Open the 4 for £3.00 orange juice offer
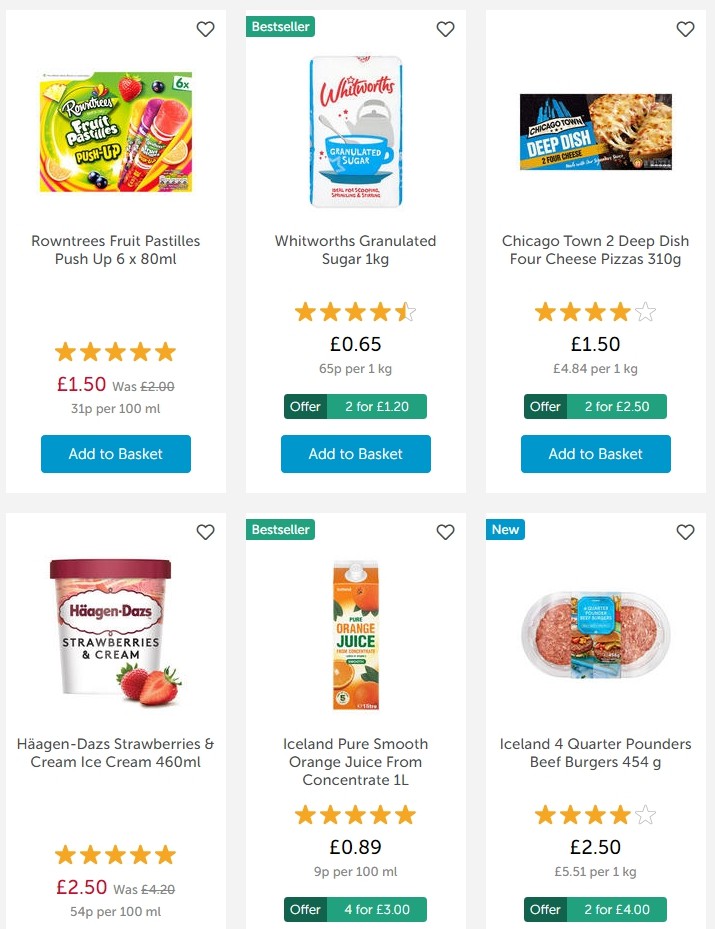Viewport: 715px width, 929px height. 355,910
